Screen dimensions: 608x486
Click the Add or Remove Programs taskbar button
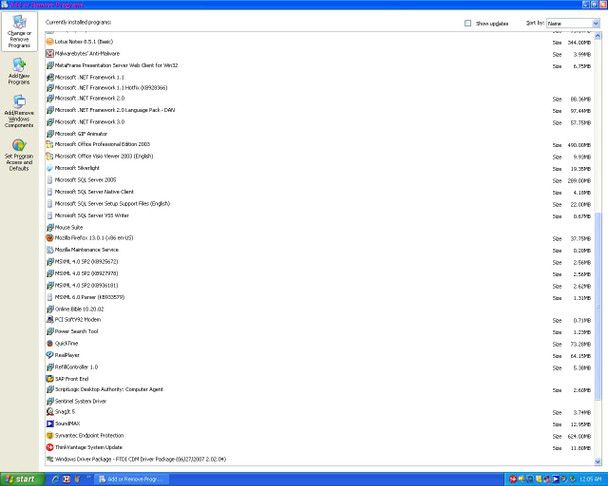click(131, 479)
